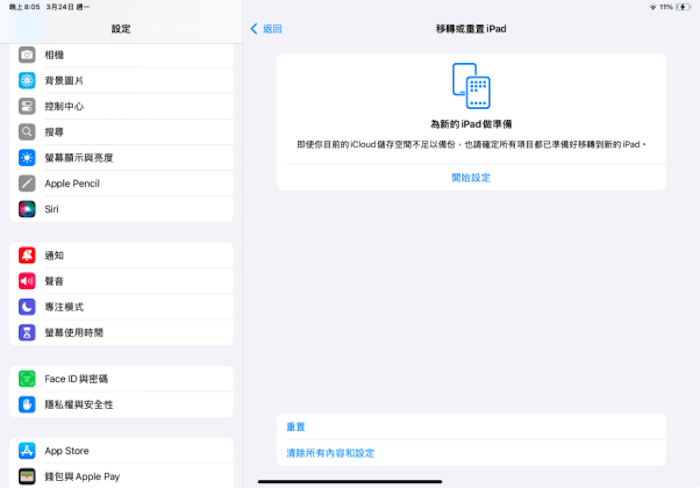
Task: Select the 螢幕使用時間 label
Action: 74,333
